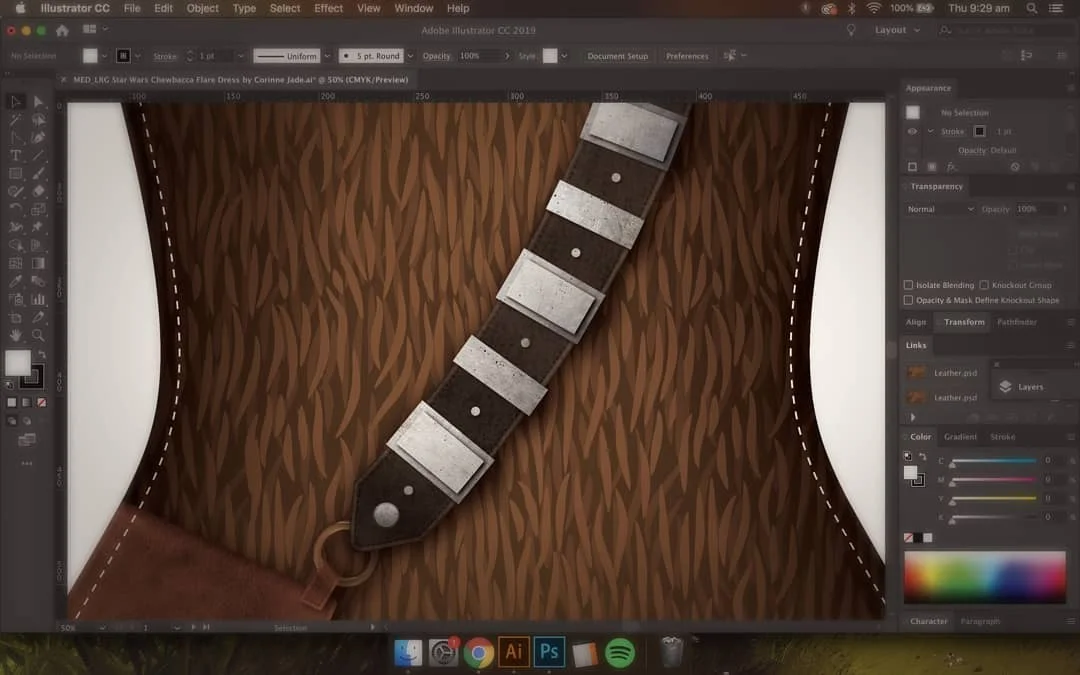Click the Cyan (C) color slider
The image size is (1080, 675).
pos(994,461)
